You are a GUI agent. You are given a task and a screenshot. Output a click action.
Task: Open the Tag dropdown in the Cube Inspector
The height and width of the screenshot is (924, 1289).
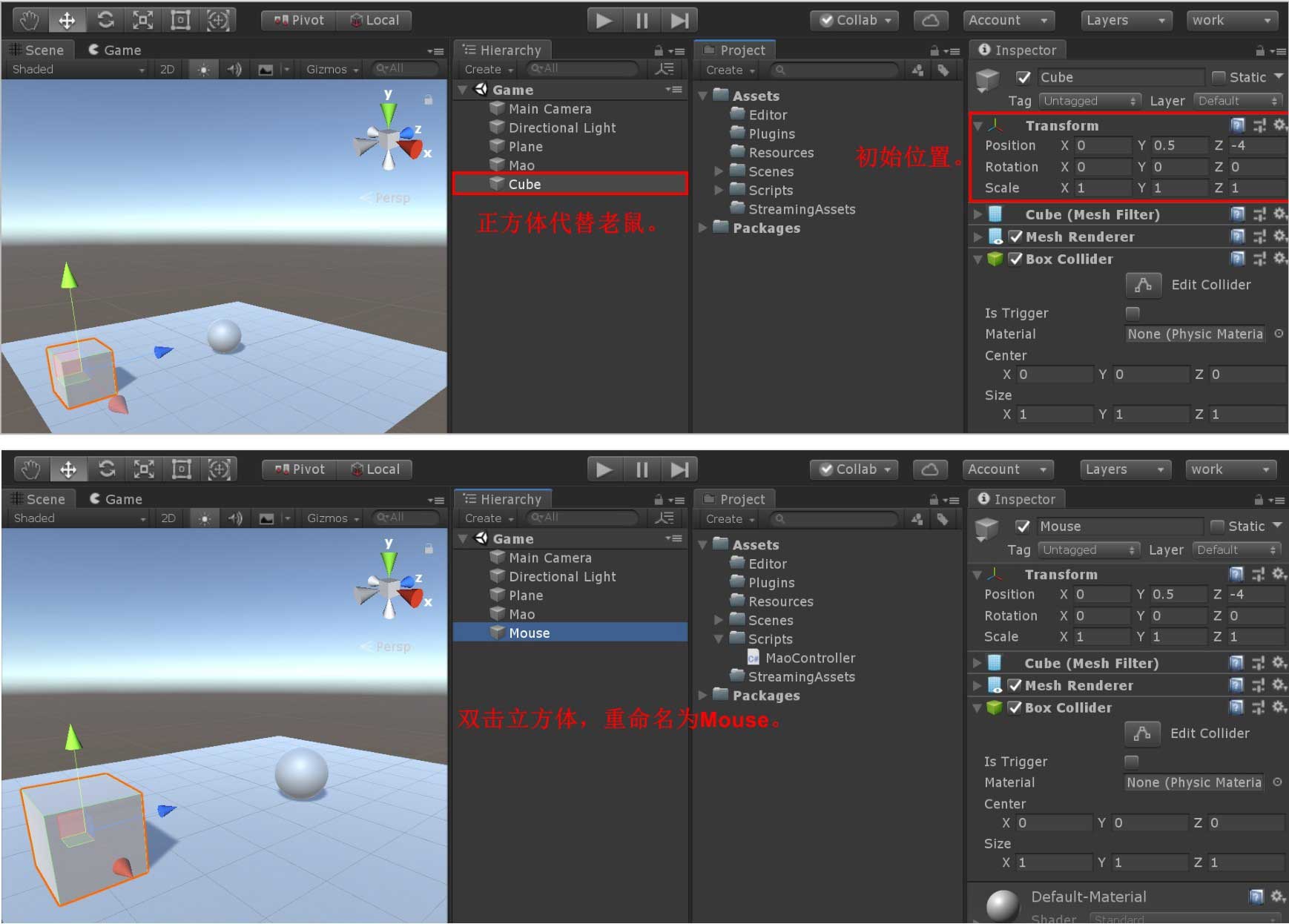[1089, 101]
